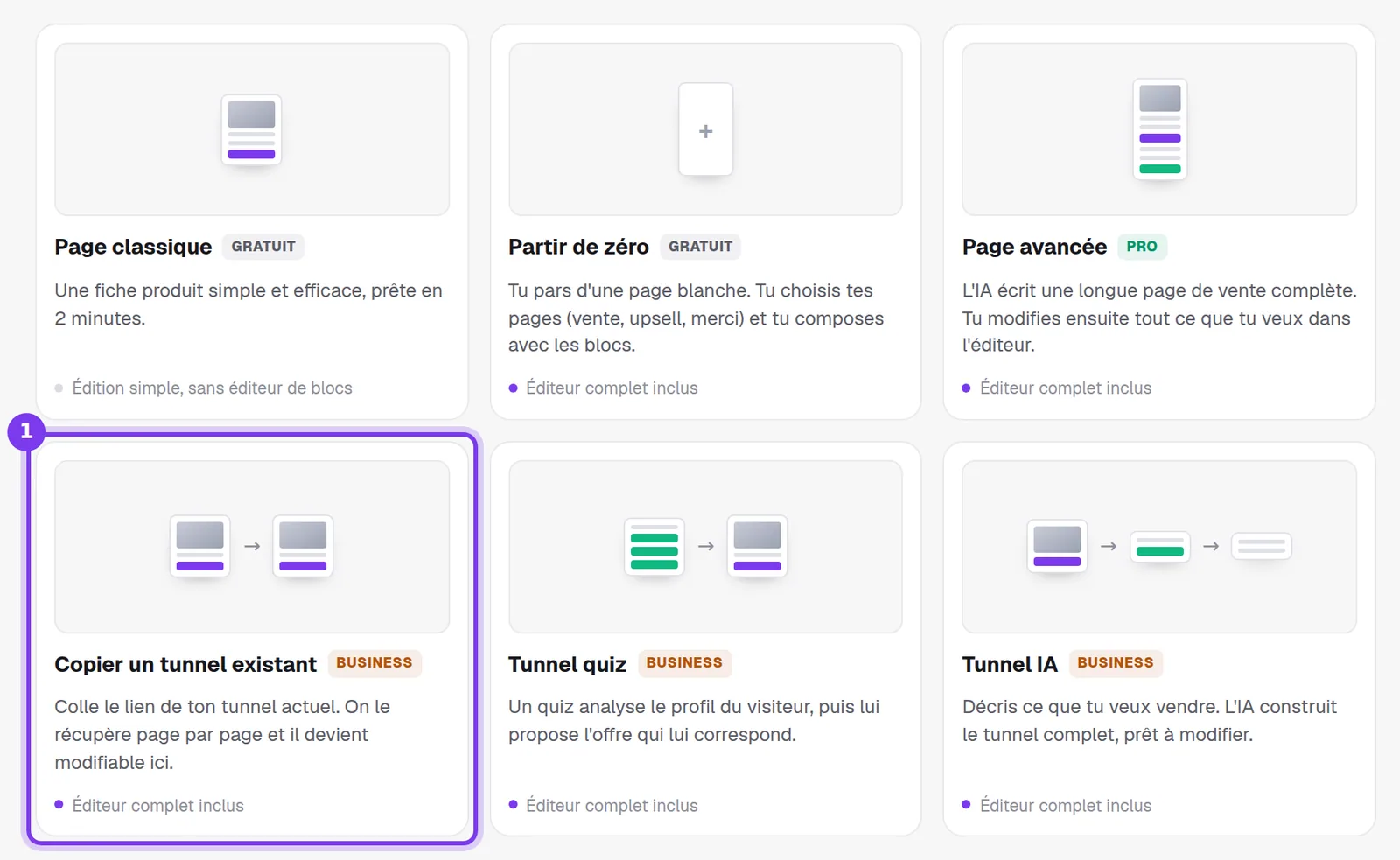Click 'Éditeur complet inclus' under Copier un tunnel existant
The image size is (1400, 860).
[157, 805]
